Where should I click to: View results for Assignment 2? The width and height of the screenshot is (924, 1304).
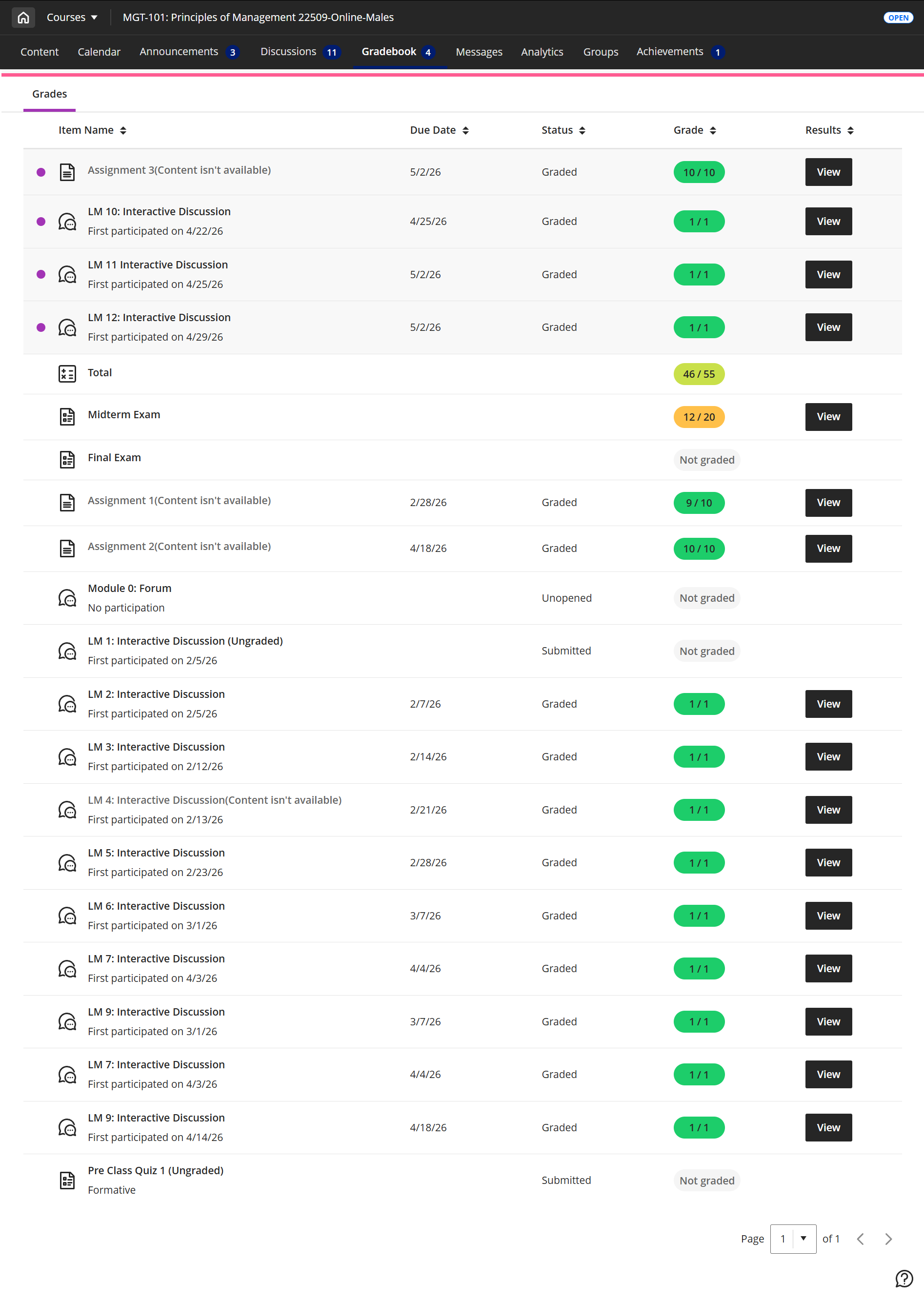pyautogui.click(x=828, y=548)
